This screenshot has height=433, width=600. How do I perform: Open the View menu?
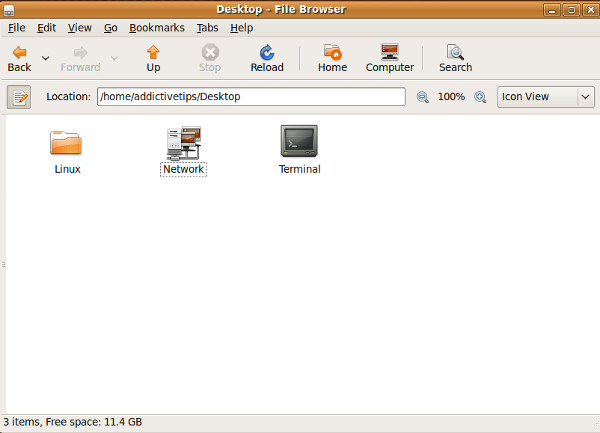pyautogui.click(x=80, y=28)
